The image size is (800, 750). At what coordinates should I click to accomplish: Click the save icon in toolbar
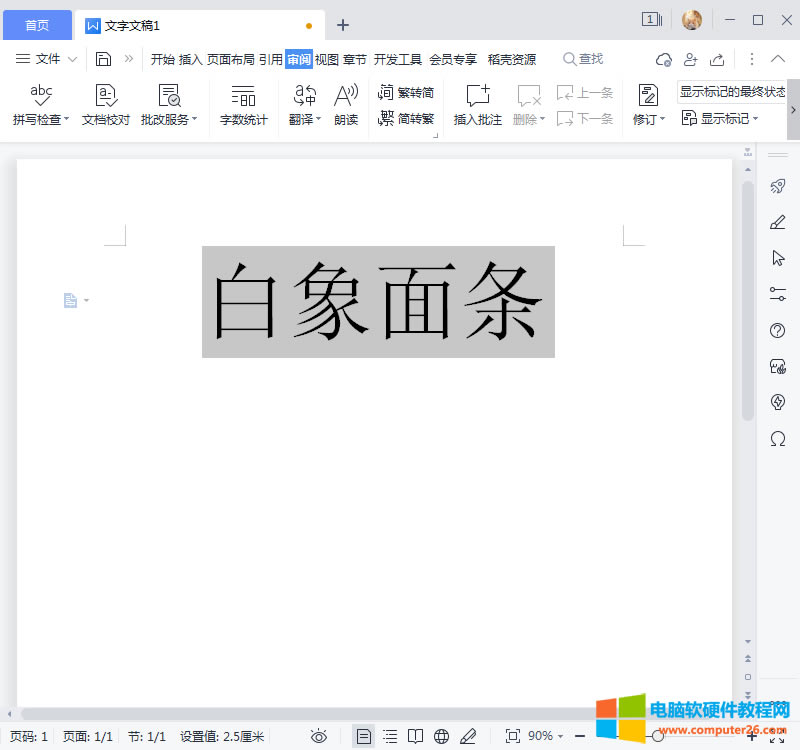pyautogui.click(x=103, y=59)
